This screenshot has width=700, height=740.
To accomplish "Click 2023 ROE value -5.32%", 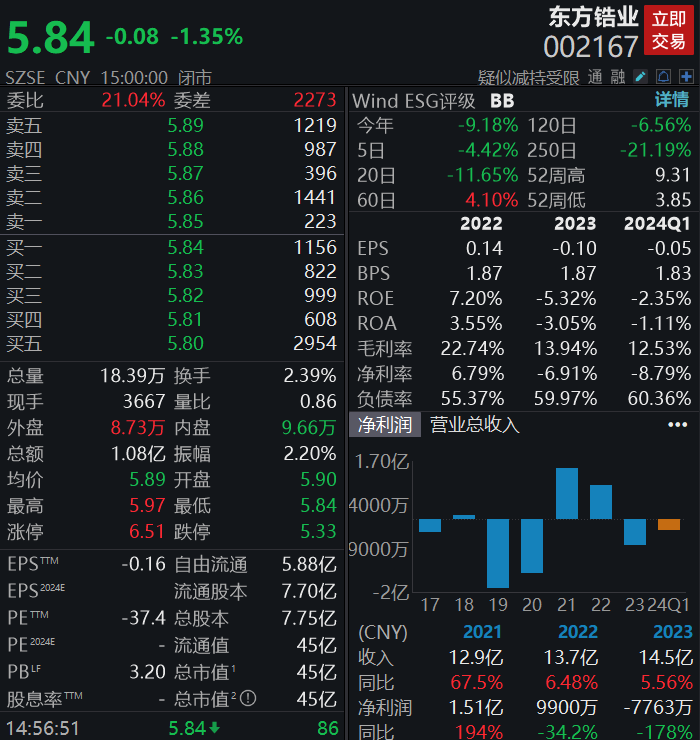I will coord(566,299).
